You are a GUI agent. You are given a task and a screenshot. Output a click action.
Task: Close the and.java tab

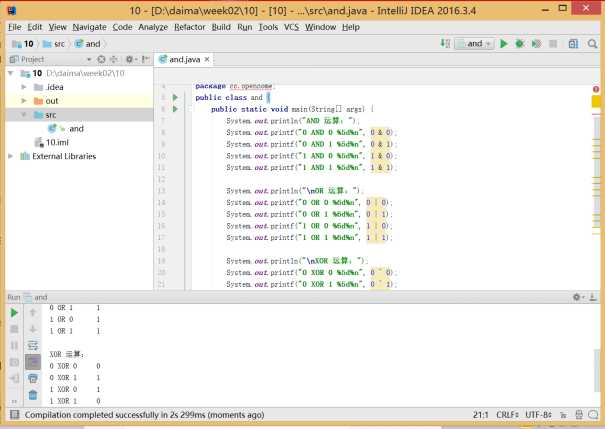[207, 59]
